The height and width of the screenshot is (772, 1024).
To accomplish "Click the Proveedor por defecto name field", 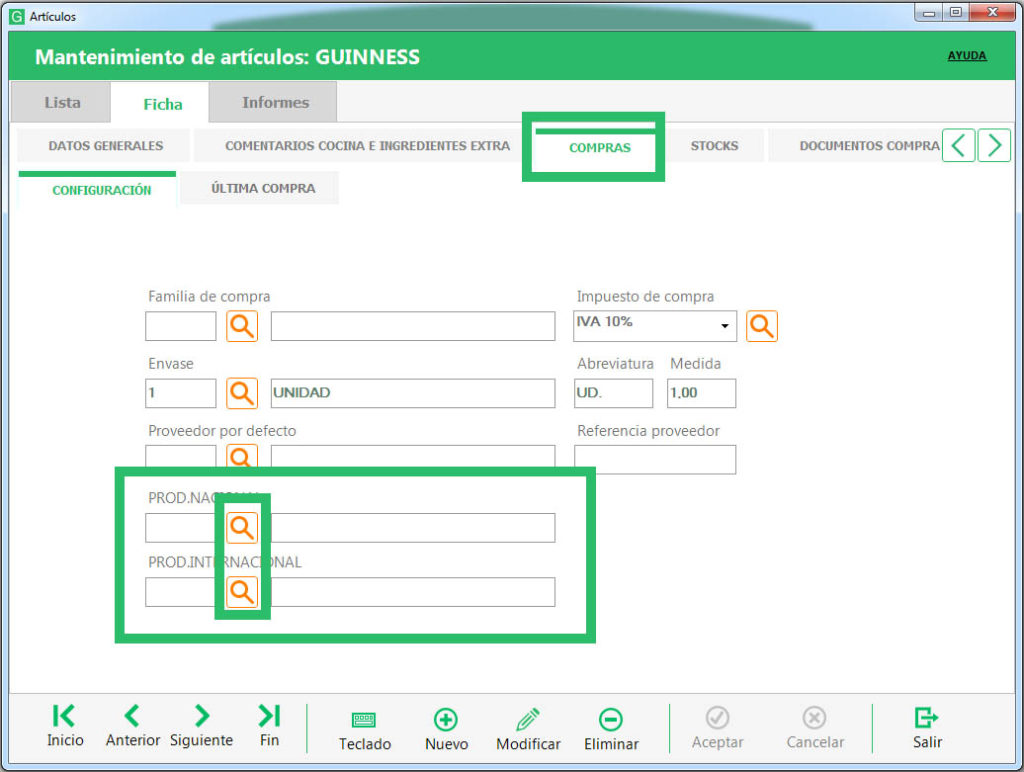I will 413,456.
